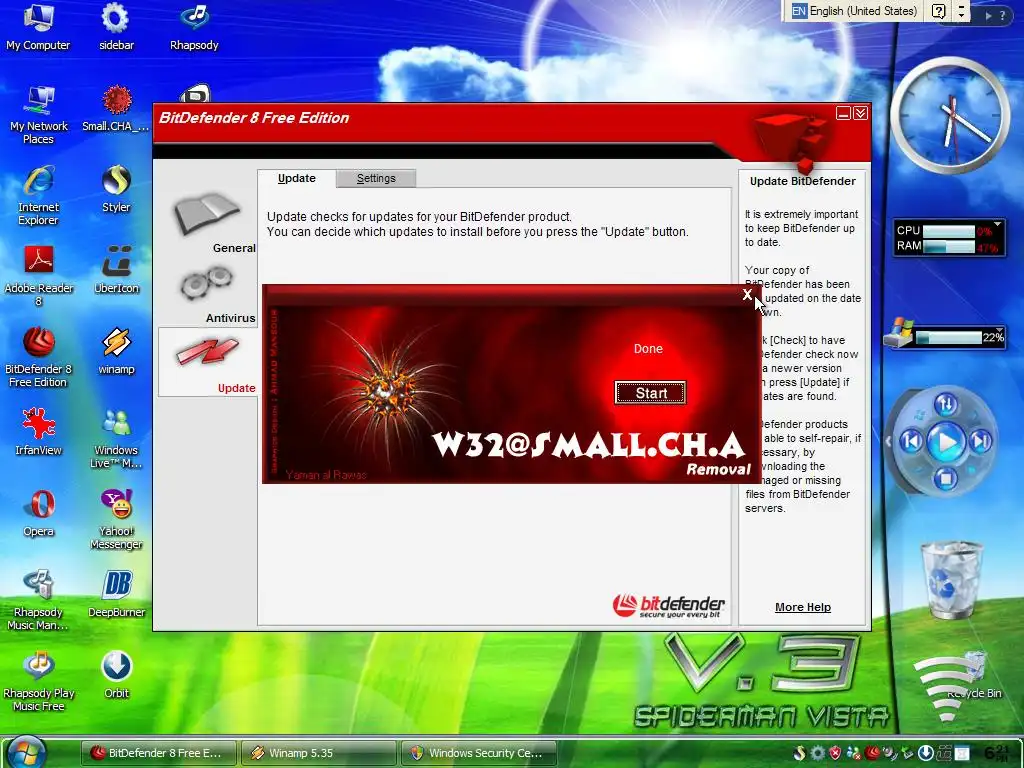Click the language bar help question icon
Viewport: 1024px width, 768px height.
click(x=938, y=11)
